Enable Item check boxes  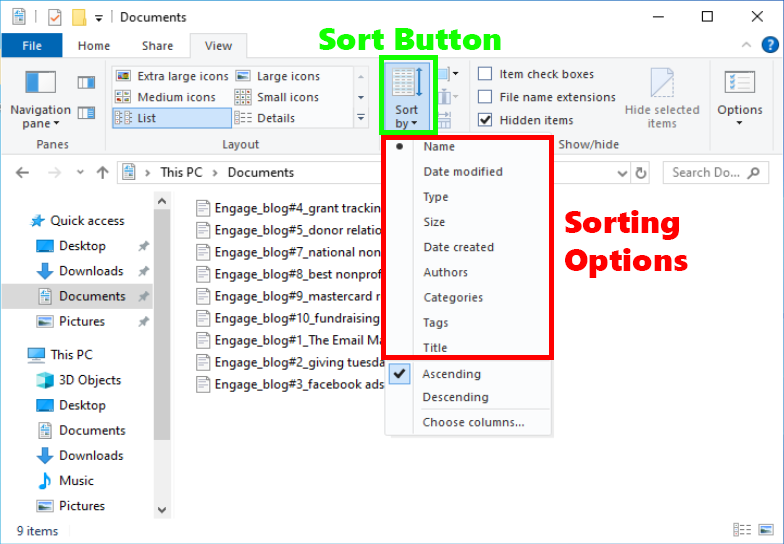tap(485, 74)
